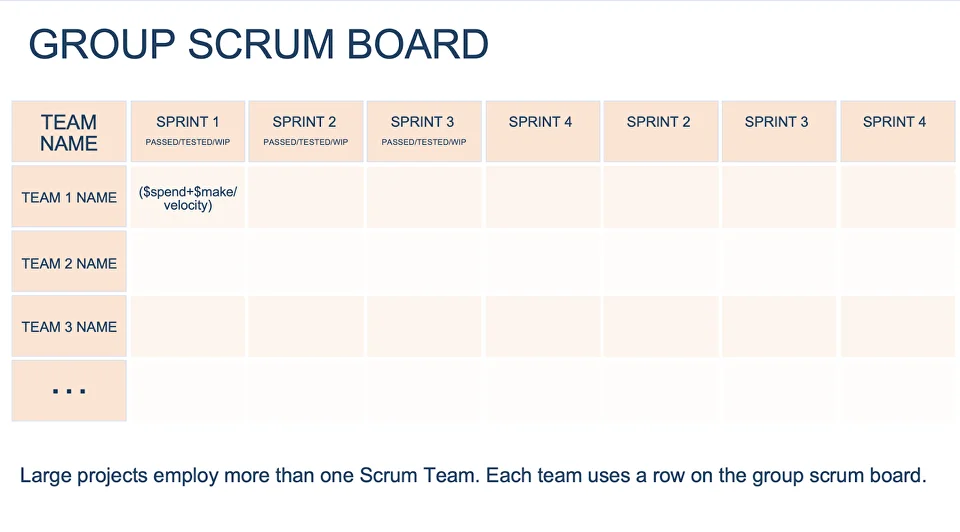Viewport: 960px width, 532px height.
Task: Select Team 1 cell under first SPRINT 2
Action: click(306, 197)
